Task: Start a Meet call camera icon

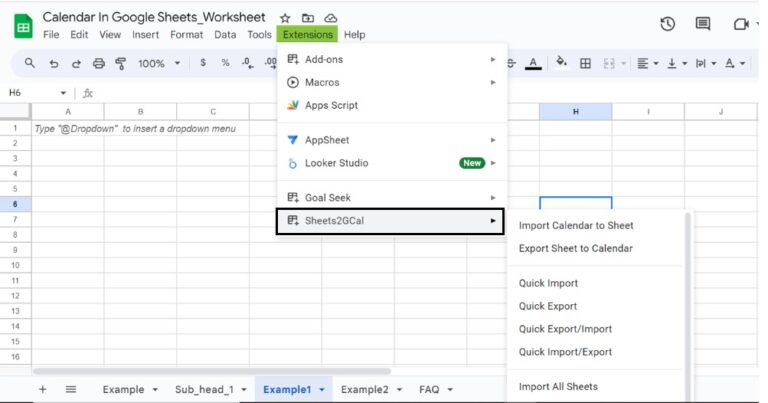Action: click(x=741, y=24)
